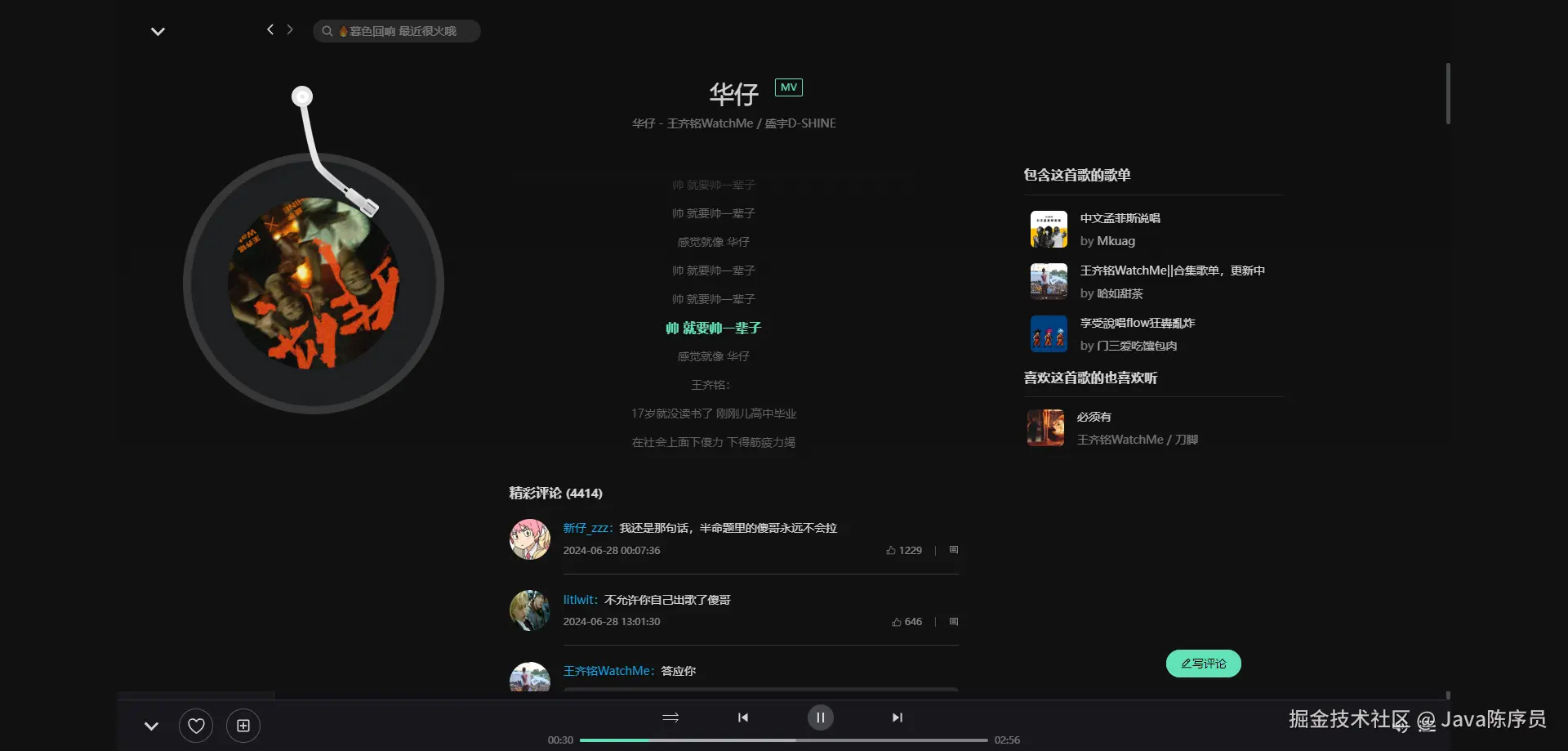Reply to 新仔_zzz's comment
The width and height of the screenshot is (1568, 751).
(953, 550)
